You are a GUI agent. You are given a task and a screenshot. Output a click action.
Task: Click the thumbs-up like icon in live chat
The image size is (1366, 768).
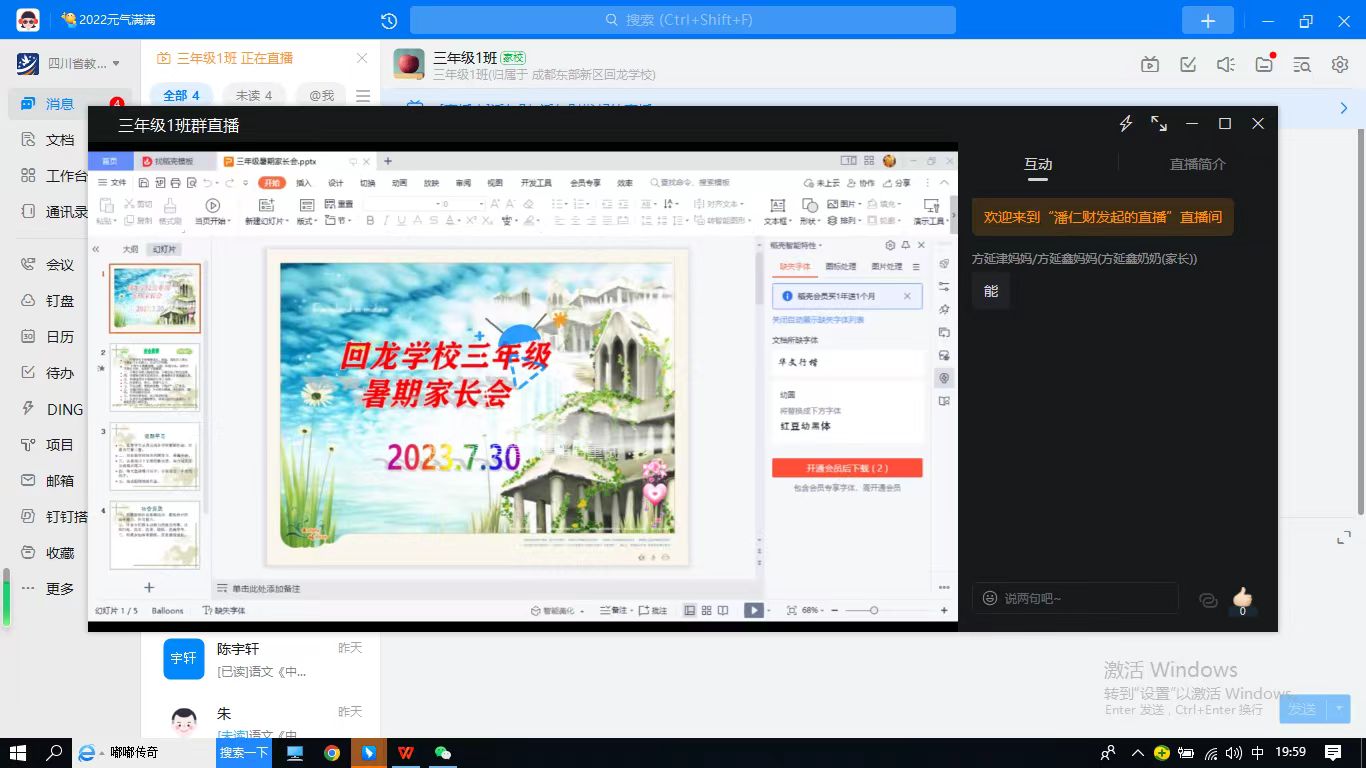point(1242,598)
